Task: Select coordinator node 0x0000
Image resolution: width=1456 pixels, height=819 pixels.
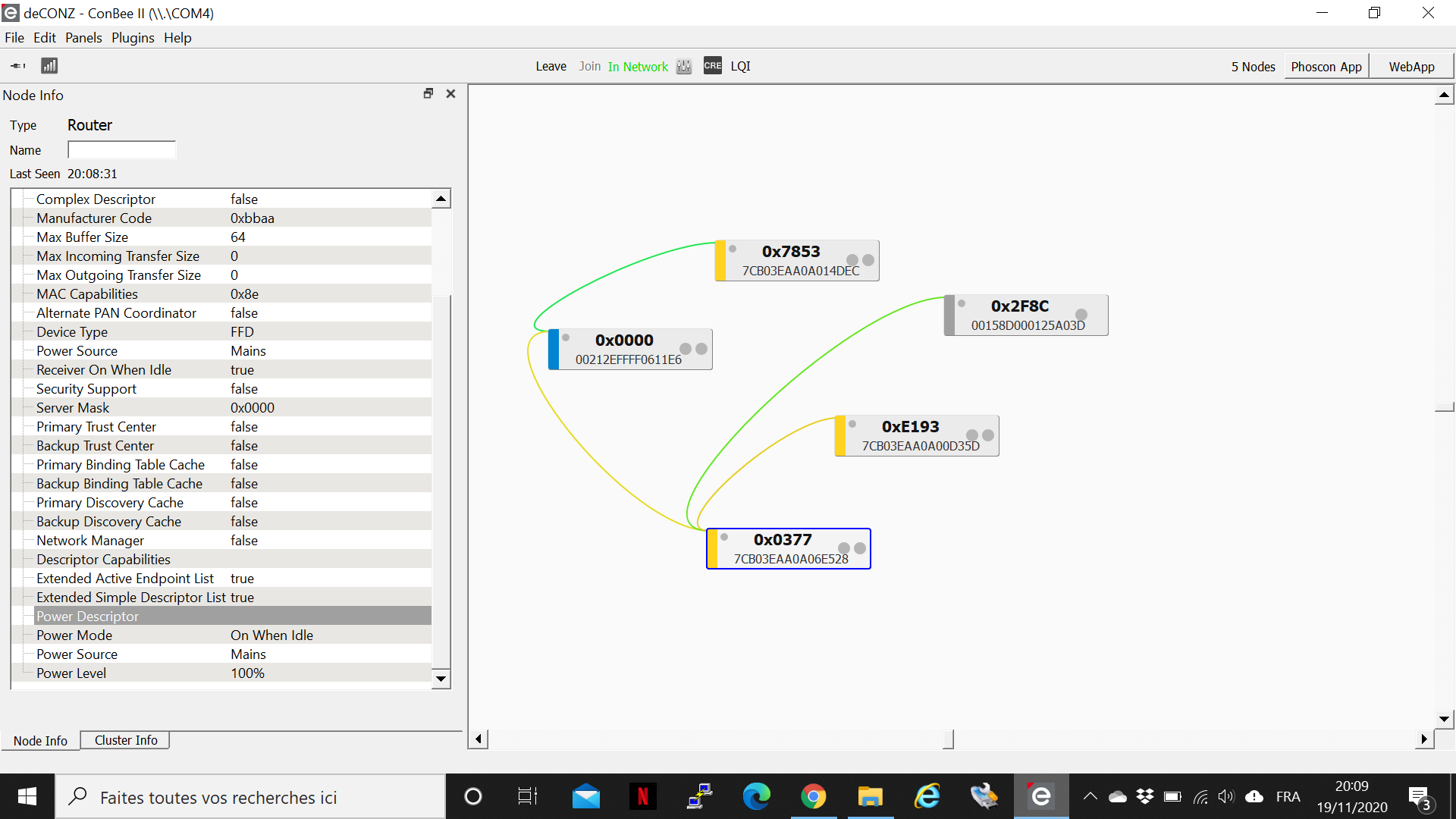Action: 630,350
